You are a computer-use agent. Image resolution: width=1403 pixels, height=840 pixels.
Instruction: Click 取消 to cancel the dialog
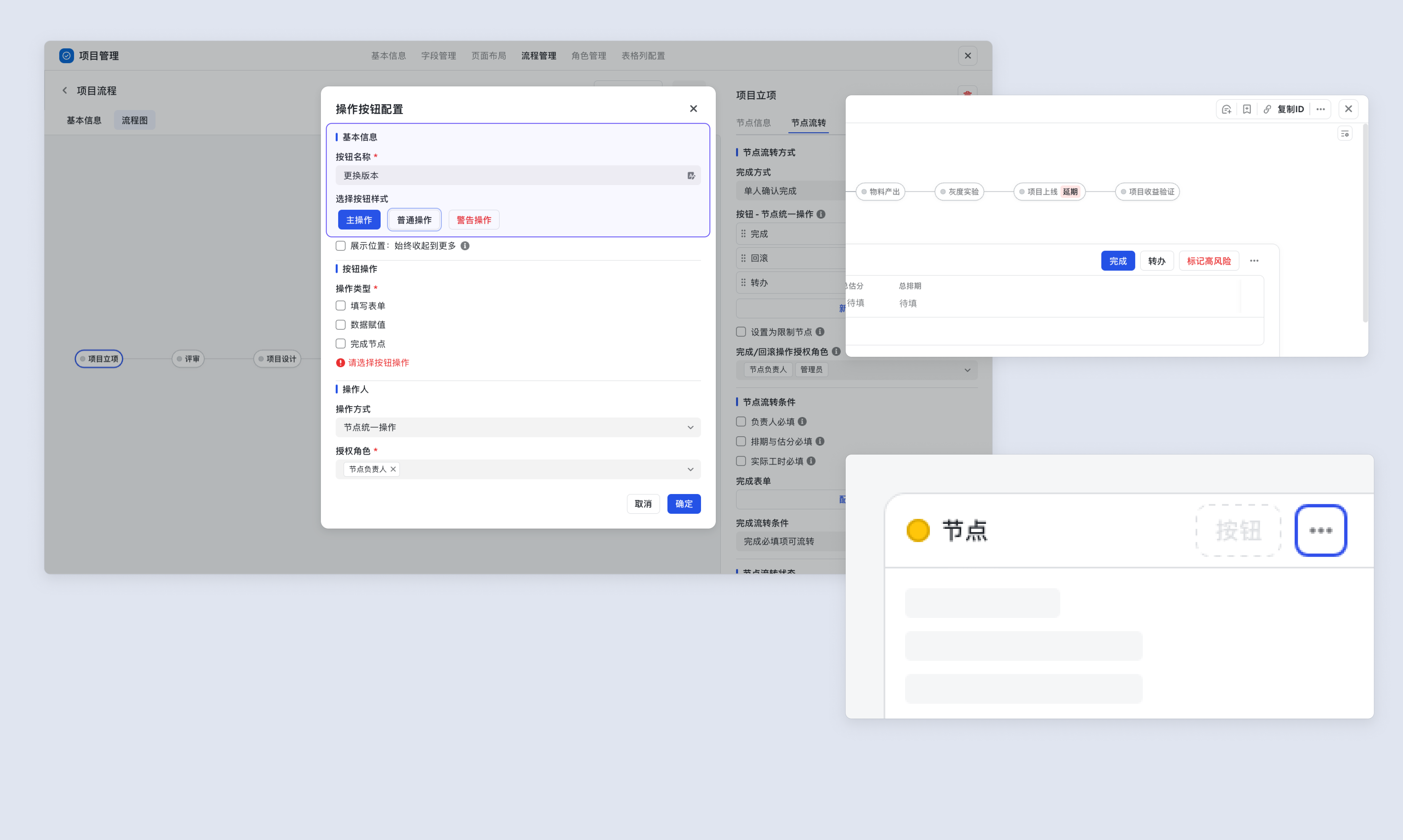coord(643,504)
